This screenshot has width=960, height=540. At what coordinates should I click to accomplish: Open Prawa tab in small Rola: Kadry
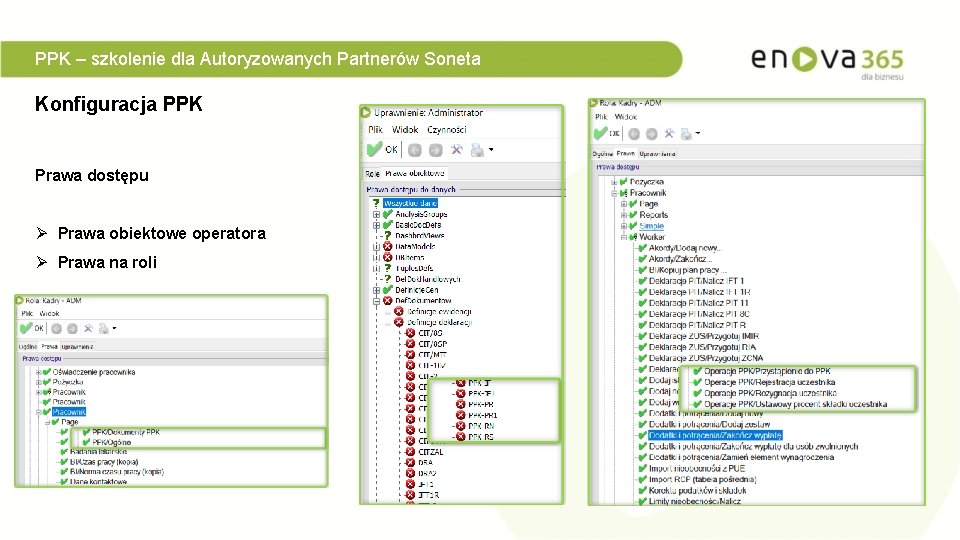(x=50, y=347)
